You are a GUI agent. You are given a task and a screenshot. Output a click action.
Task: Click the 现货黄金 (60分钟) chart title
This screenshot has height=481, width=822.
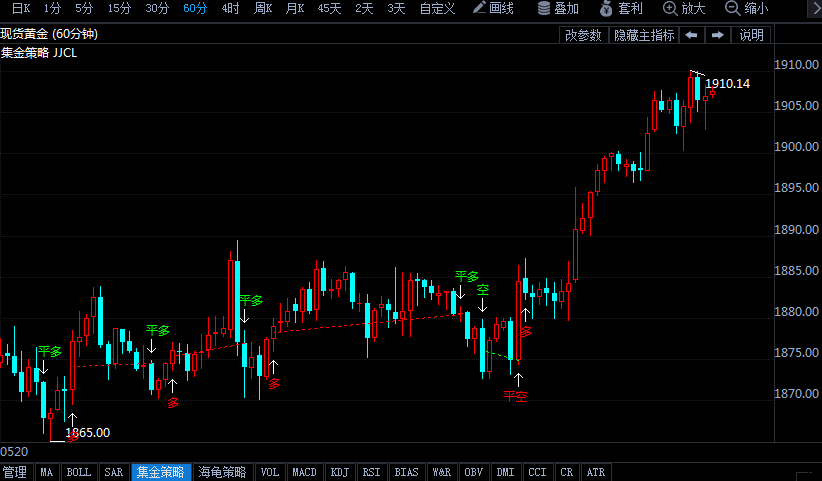[x=49, y=34]
